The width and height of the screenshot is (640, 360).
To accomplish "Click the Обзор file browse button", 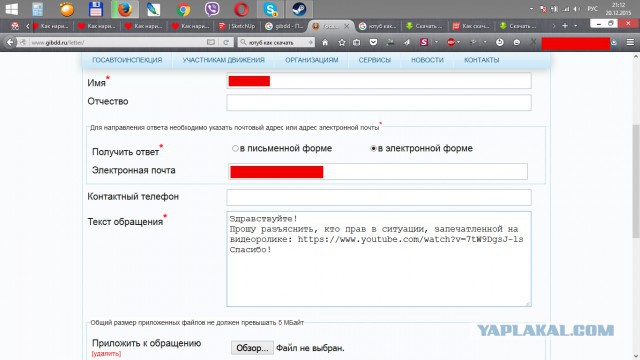I will pos(252,348).
